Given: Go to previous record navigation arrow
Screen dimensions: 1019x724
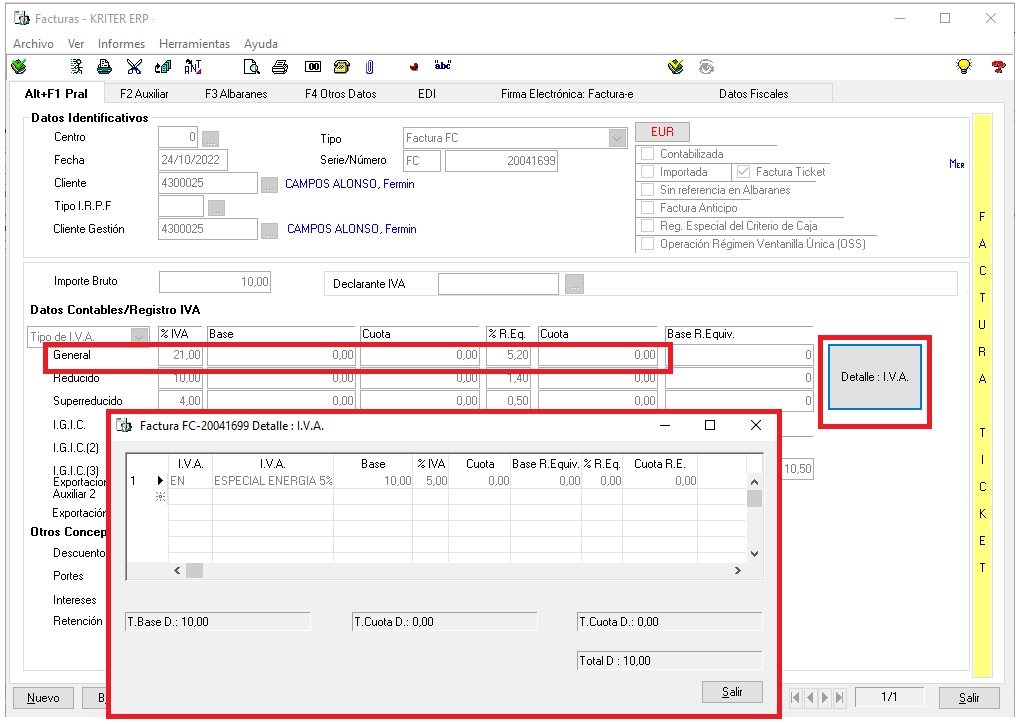Looking at the screenshot, I should [810, 697].
